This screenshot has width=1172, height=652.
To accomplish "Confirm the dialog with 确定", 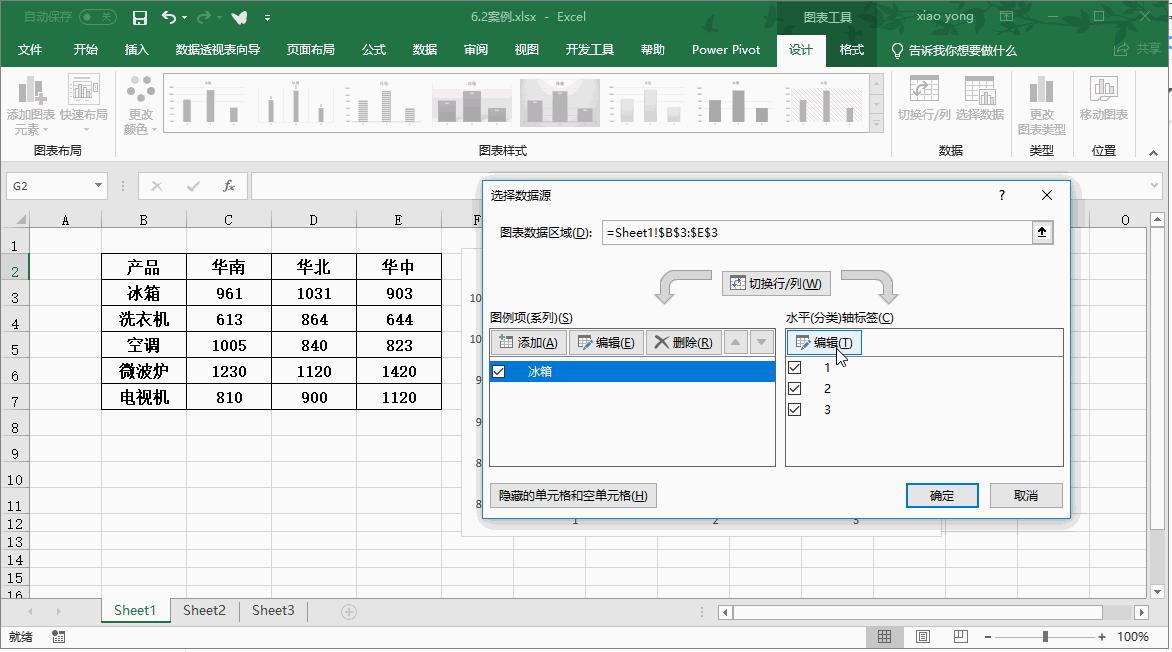I will point(941,495).
